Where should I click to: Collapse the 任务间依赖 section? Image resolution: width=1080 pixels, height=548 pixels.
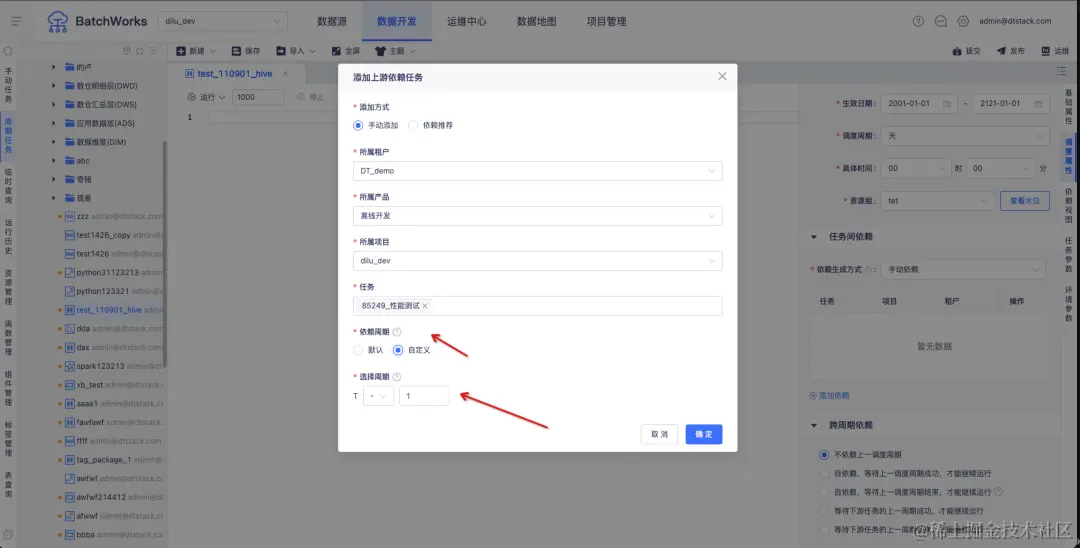click(x=814, y=237)
